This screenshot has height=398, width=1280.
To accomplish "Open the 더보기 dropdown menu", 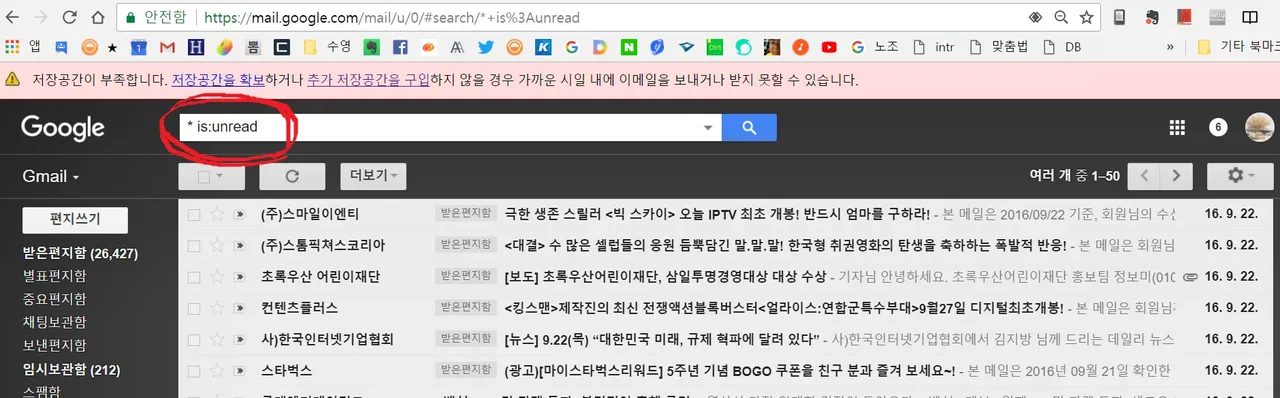I will tap(373, 176).
